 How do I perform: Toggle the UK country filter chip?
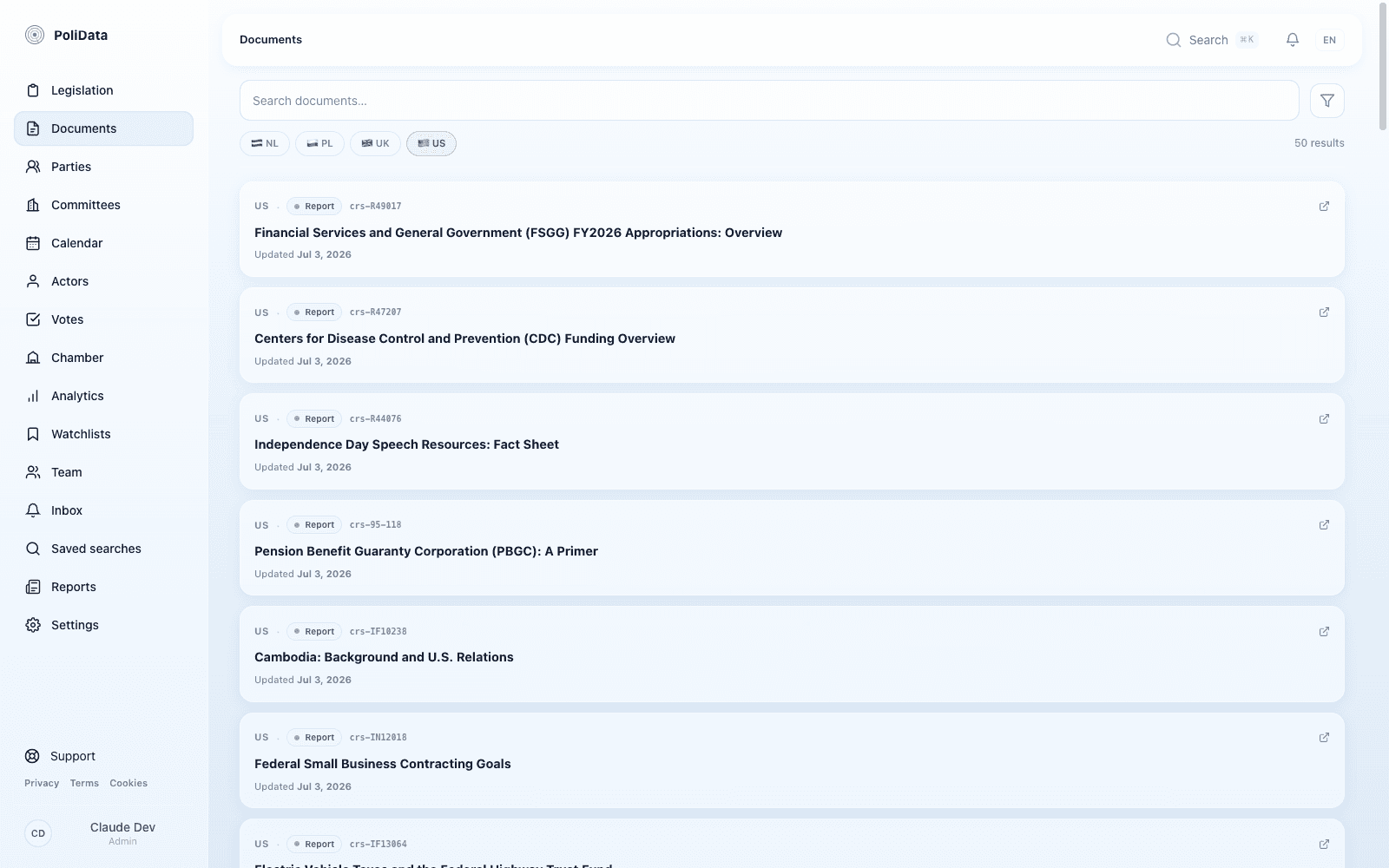coord(375,143)
